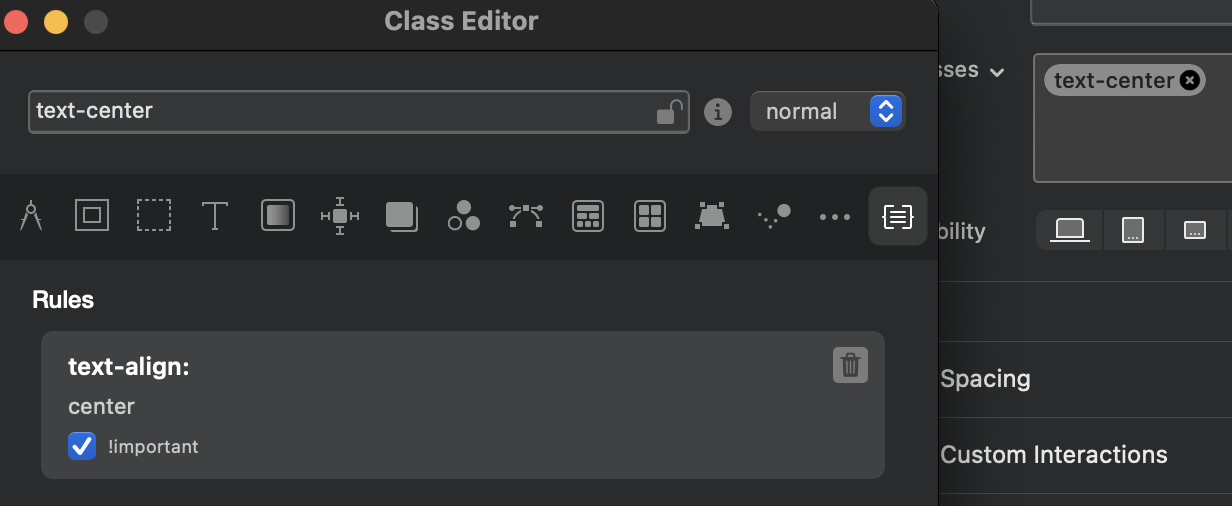Select the bezier curve path icon
Viewport: 1232px width, 506px height.
click(526, 215)
